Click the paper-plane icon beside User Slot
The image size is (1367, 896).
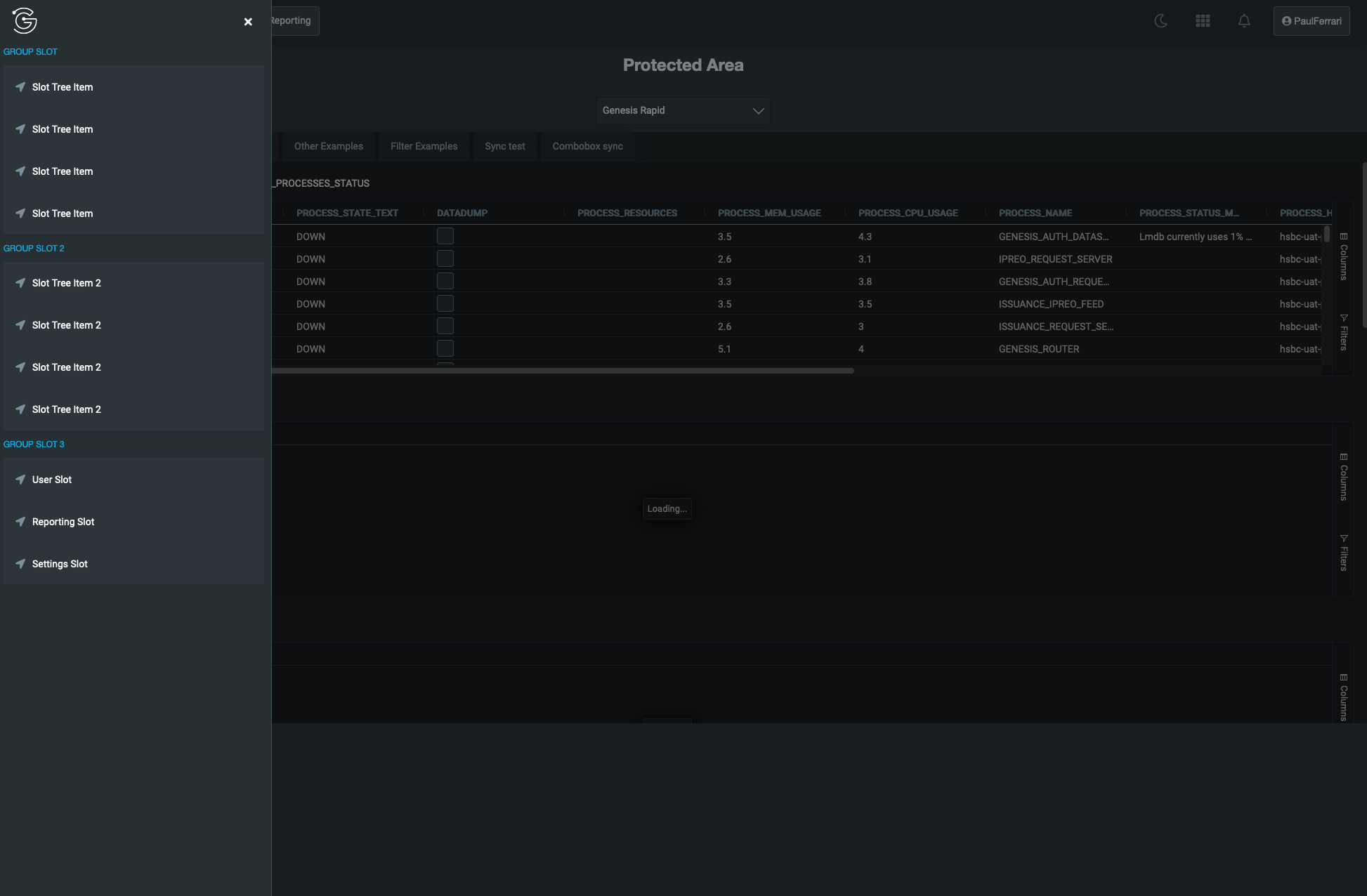[x=20, y=480]
